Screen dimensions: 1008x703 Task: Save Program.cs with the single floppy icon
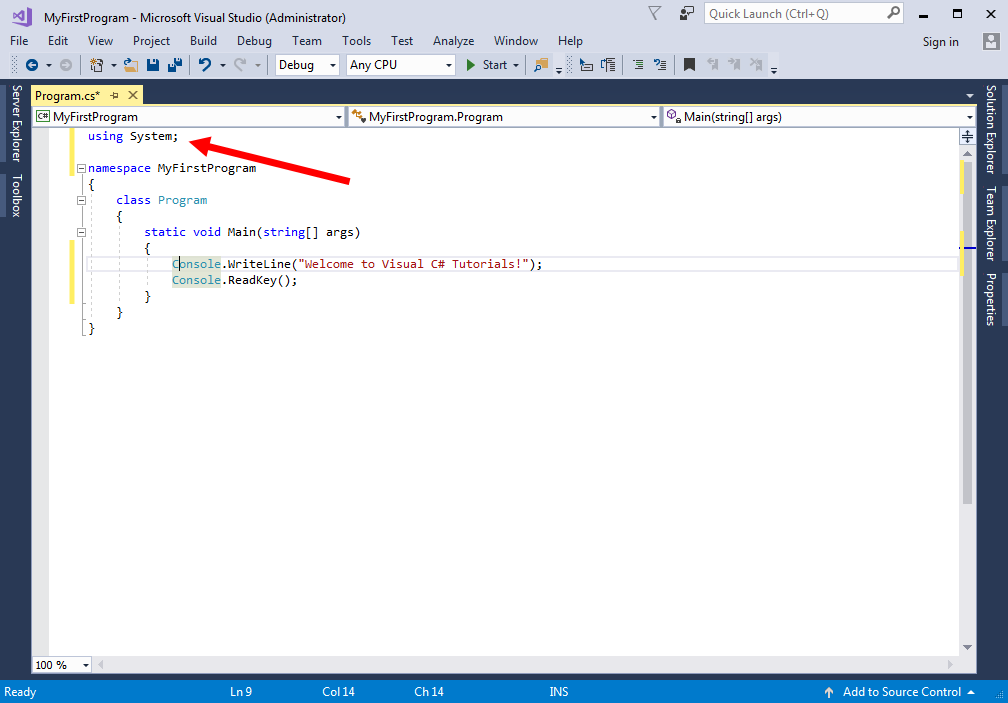[x=153, y=65]
